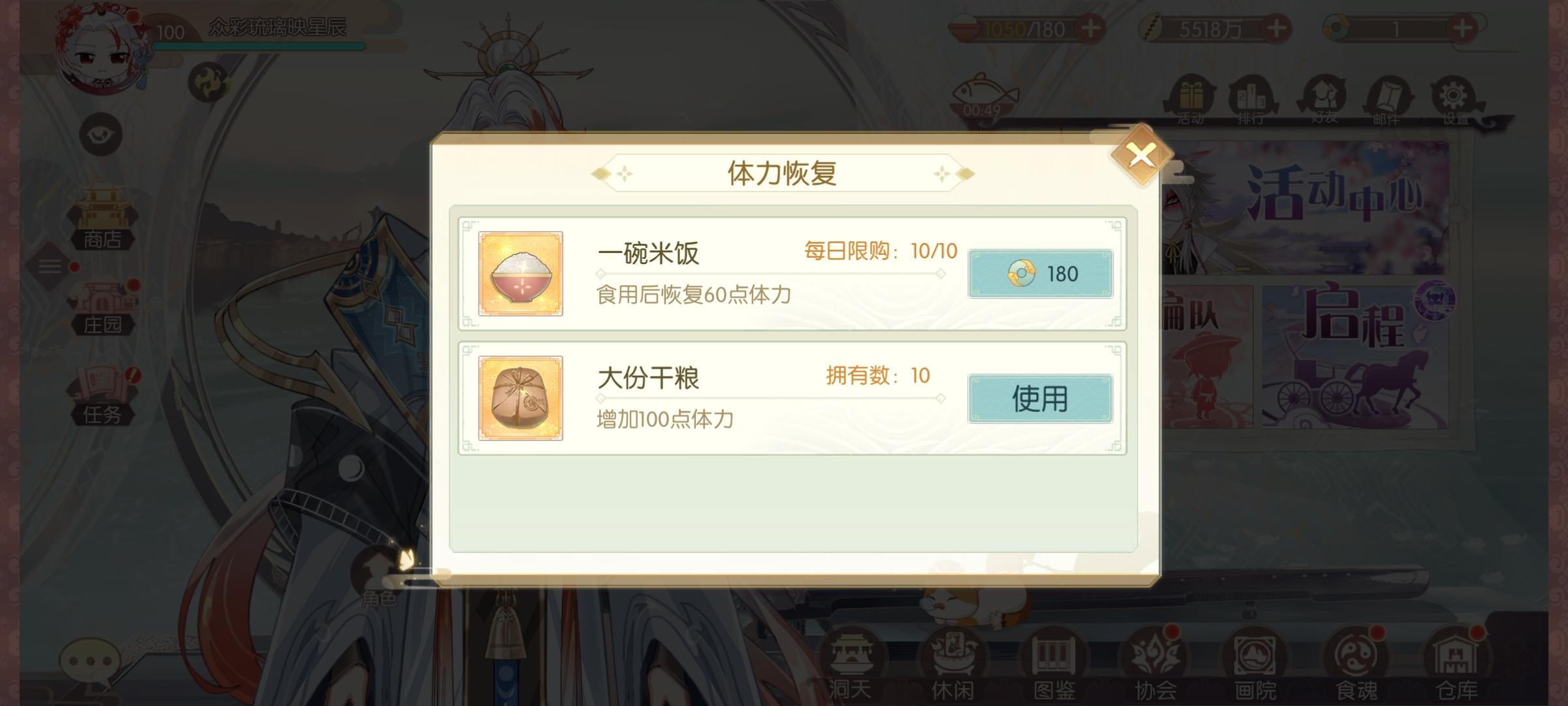Open the 排行 ranking icon

(x=1251, y=100)
